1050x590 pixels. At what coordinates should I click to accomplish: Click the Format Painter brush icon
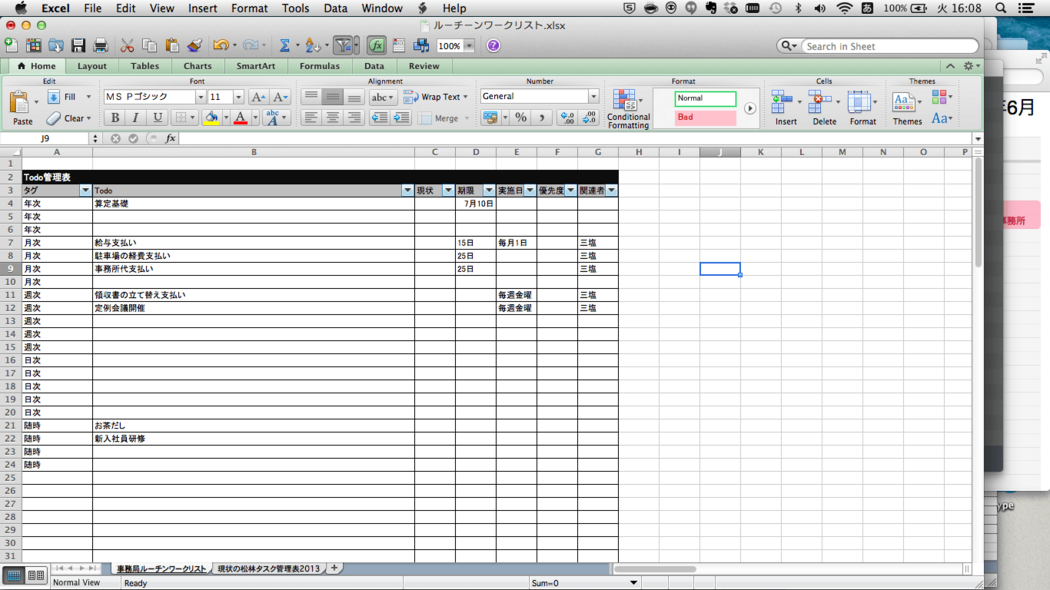point(194,46)
